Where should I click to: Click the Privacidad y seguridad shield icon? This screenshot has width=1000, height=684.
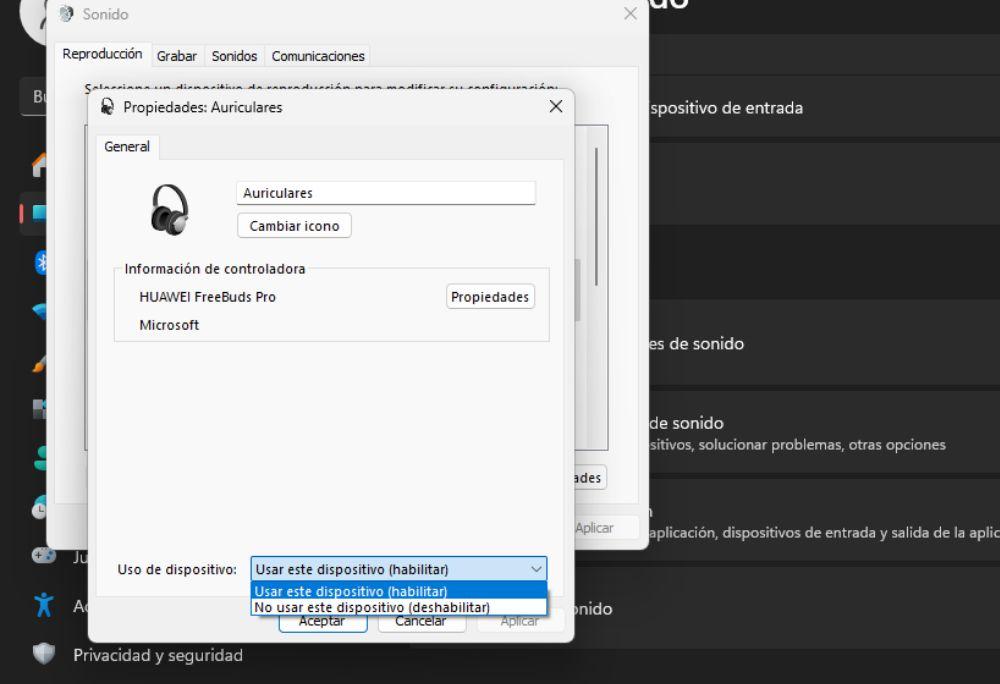[43, 655]
